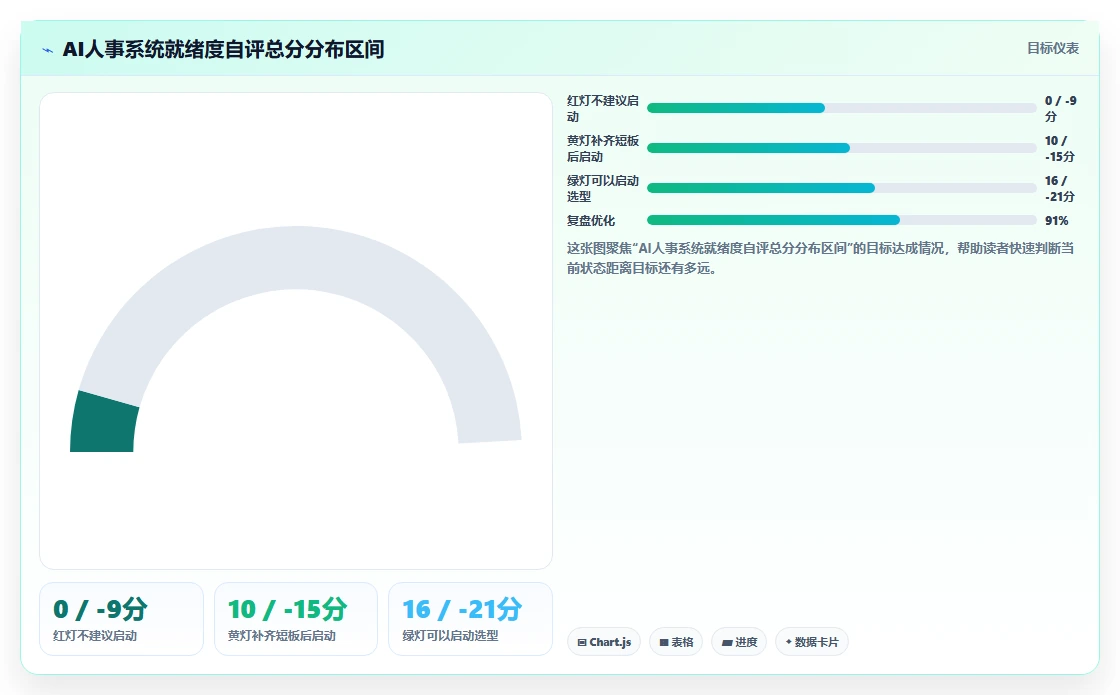Click the 绿灯可以启动选型 progress bar
1120x695 pixels.
[841, 188]
